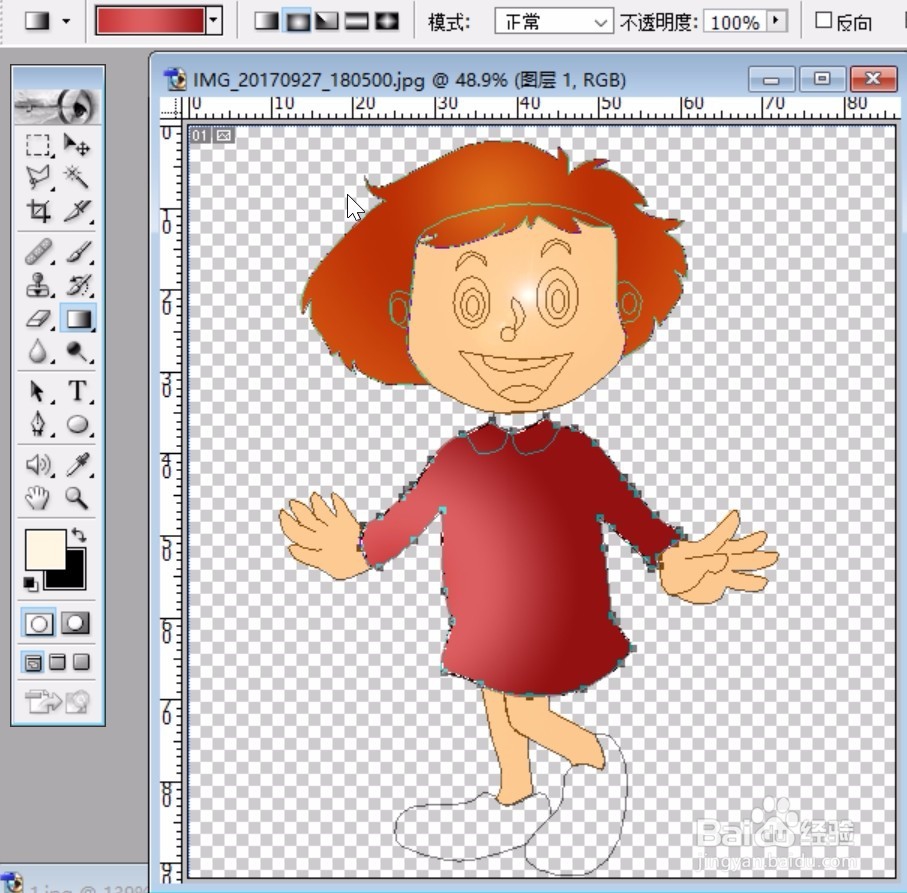Select the Type tool
907x893 pixels.
76,392
